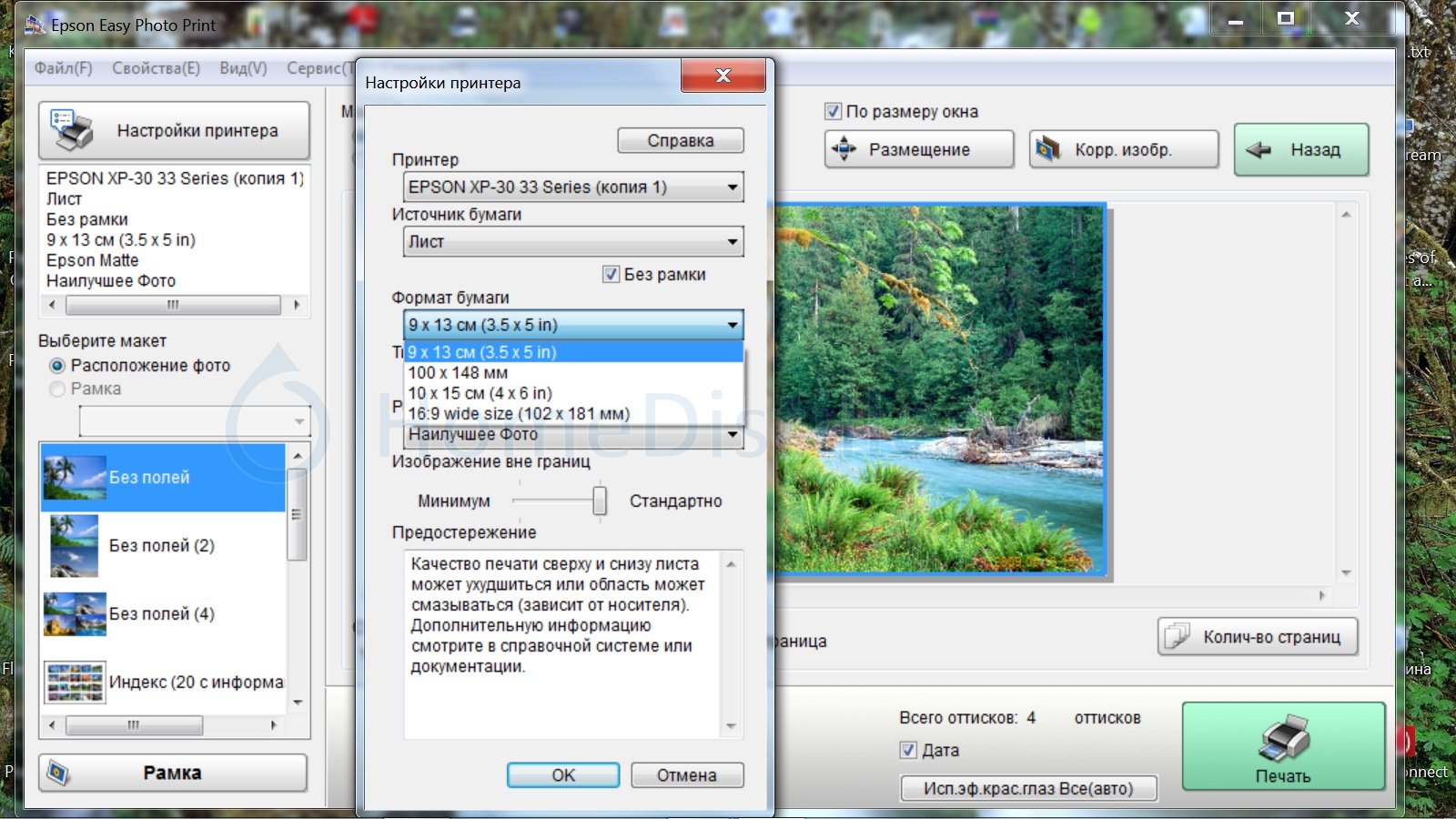Screen dimensions: 1456x819
Task: Click the Размещение arrows icon
Action: (x=844, y=148)
